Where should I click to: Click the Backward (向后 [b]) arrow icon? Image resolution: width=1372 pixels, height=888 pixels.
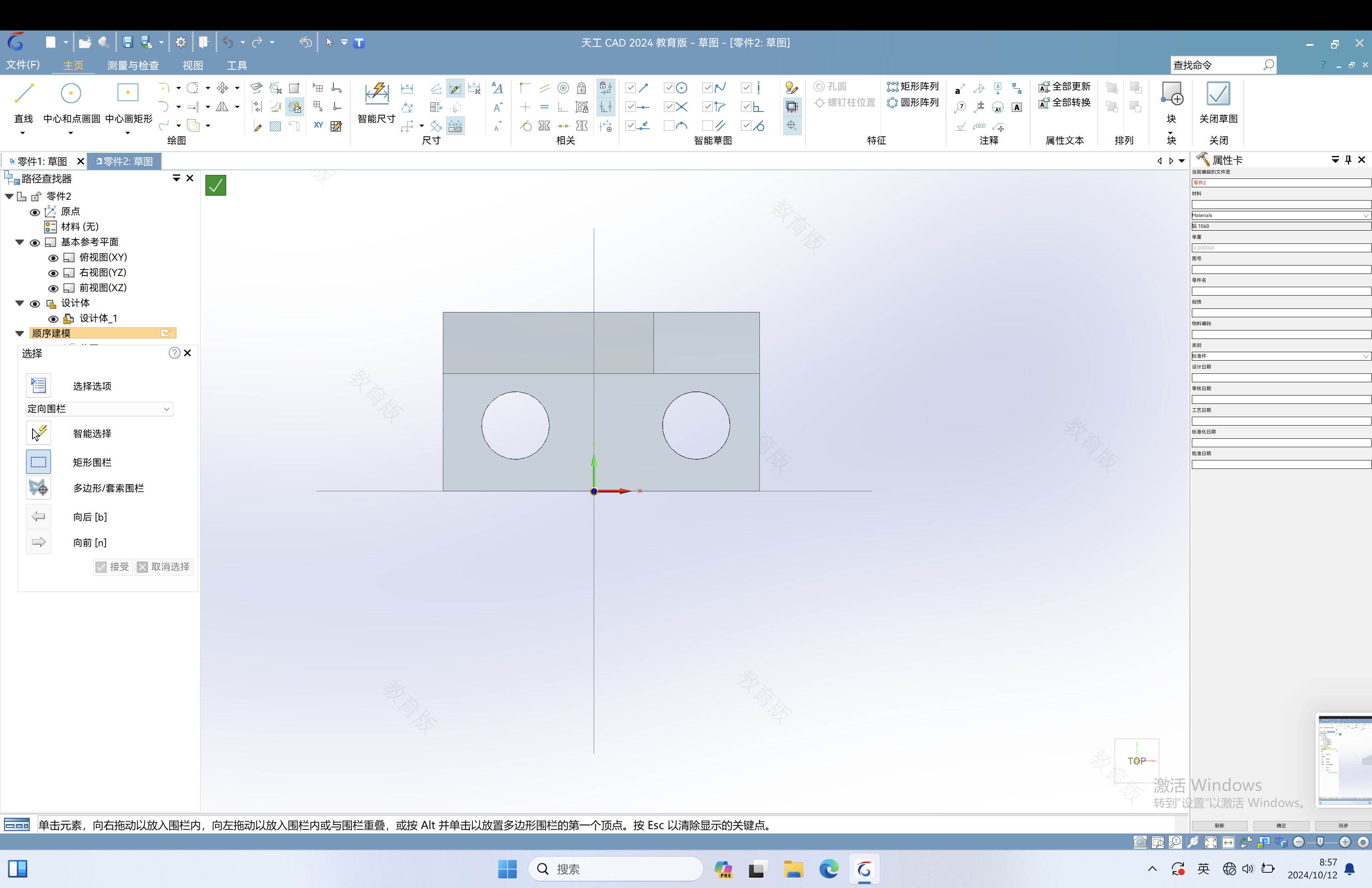click(x=39, y=517)
